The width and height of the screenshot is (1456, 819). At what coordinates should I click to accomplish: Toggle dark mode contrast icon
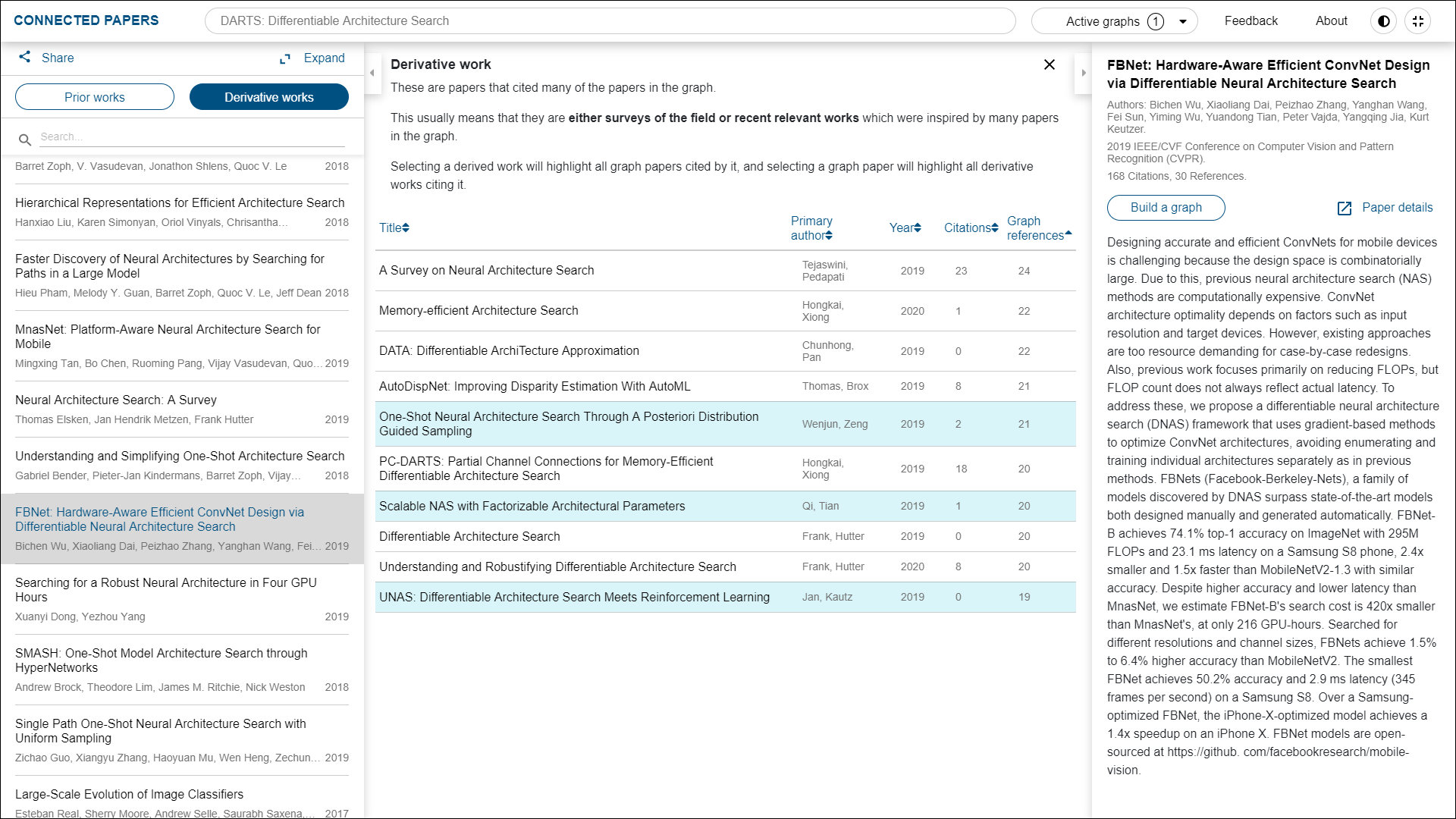[x=1383, y=21]
